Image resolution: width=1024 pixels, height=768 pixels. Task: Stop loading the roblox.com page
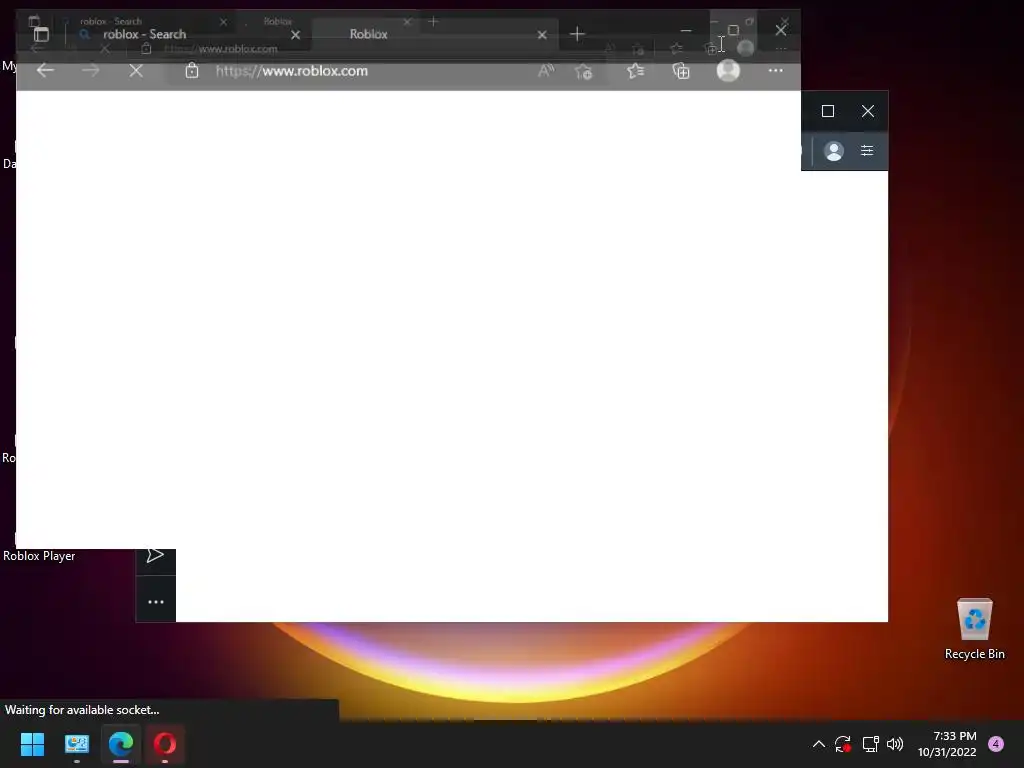coord(136,71)
